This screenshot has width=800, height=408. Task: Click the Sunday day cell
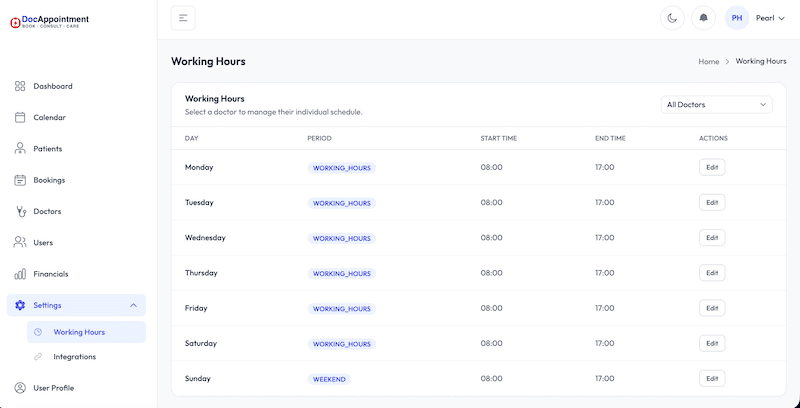(197, 378)
